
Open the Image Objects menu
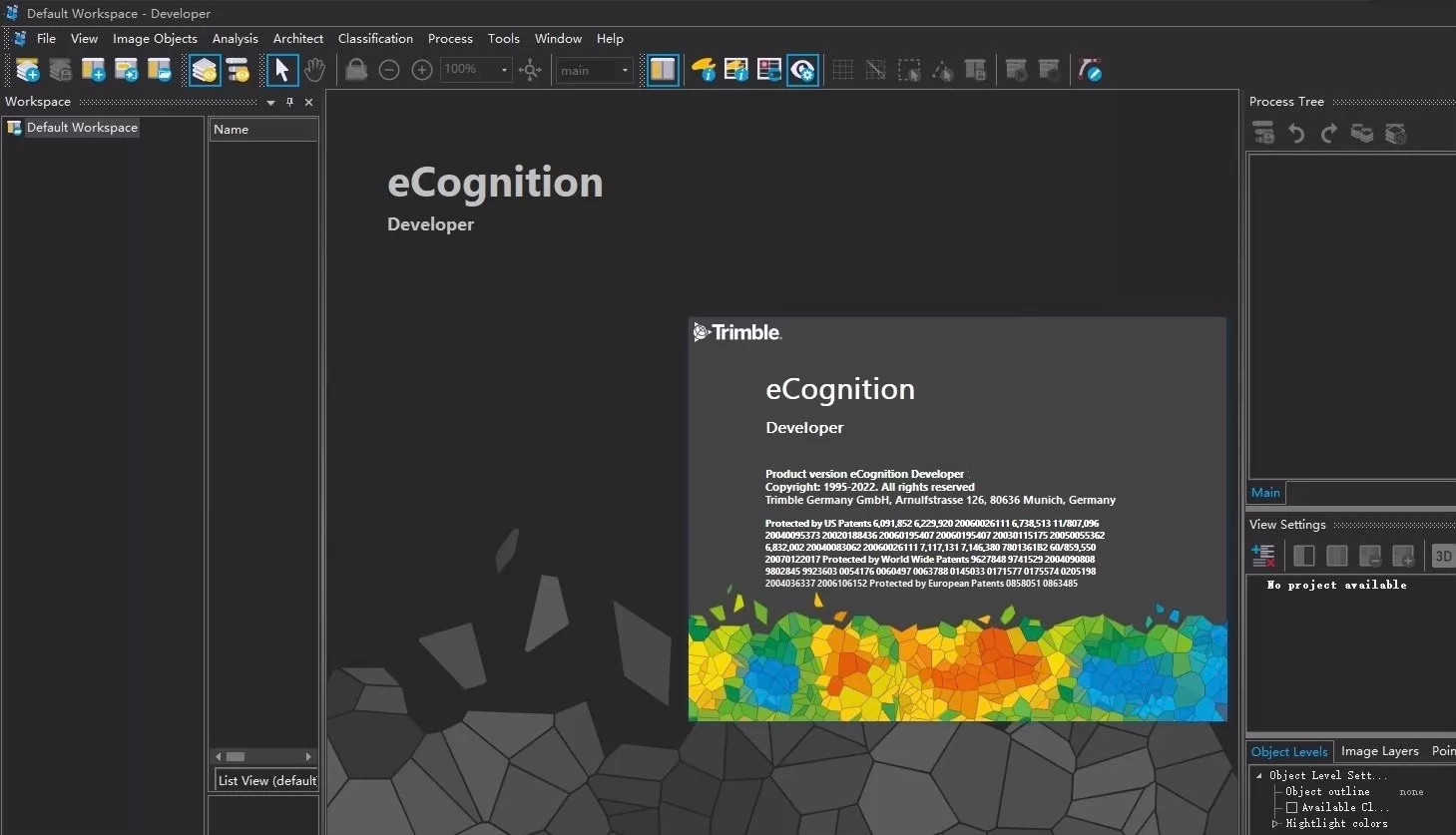coord(155,38)
